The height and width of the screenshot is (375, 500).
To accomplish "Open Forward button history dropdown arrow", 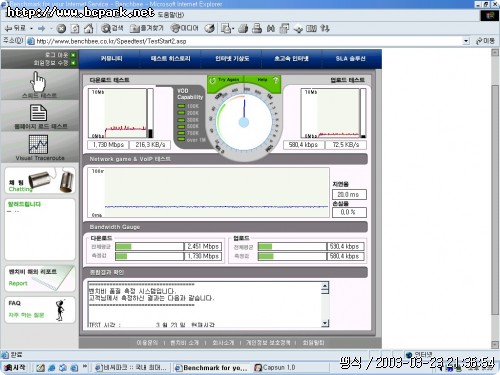I will [51, 29].
